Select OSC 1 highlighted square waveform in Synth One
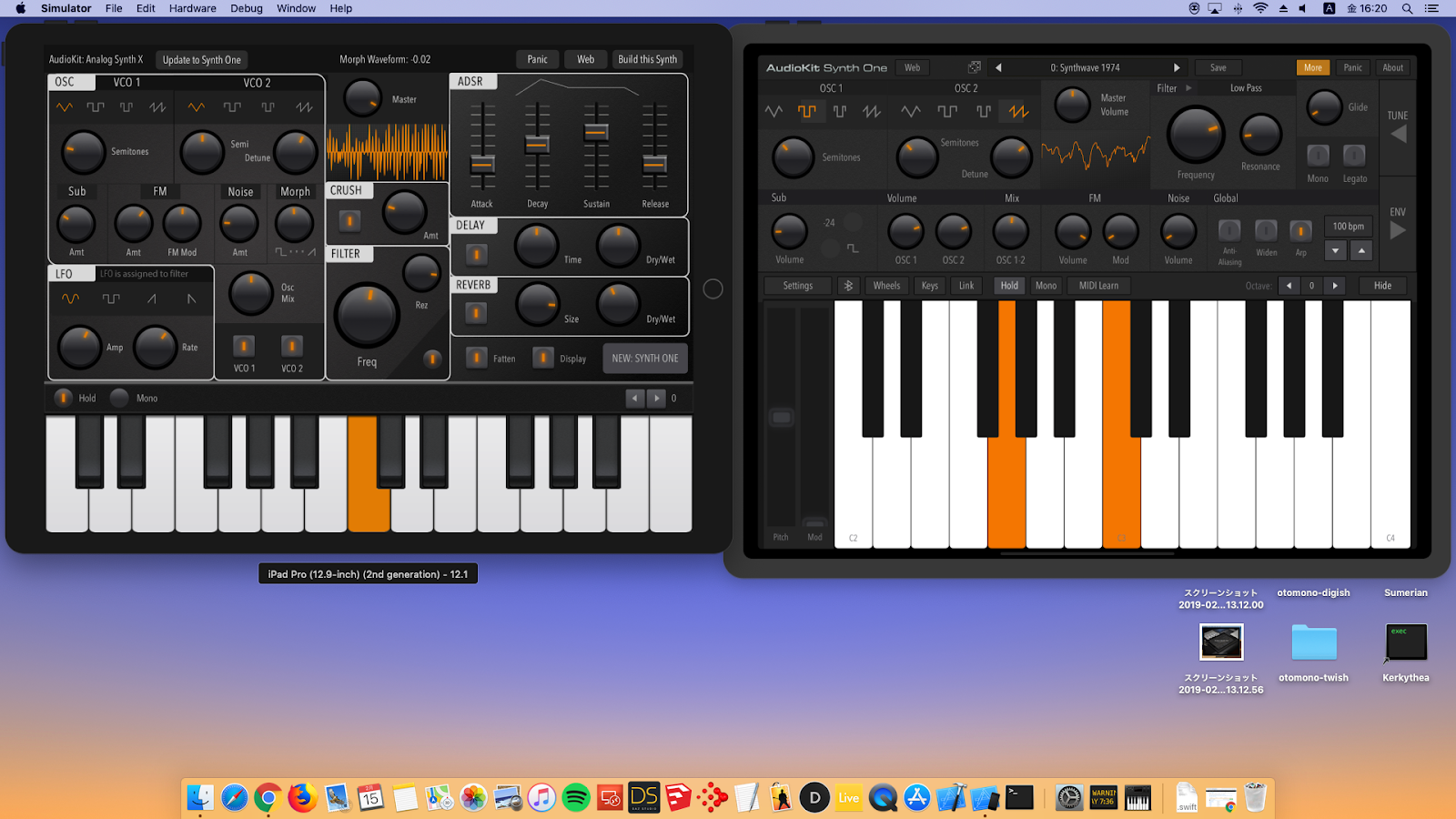The height and width of the screenshot is (819, 1456). [807, 111]
